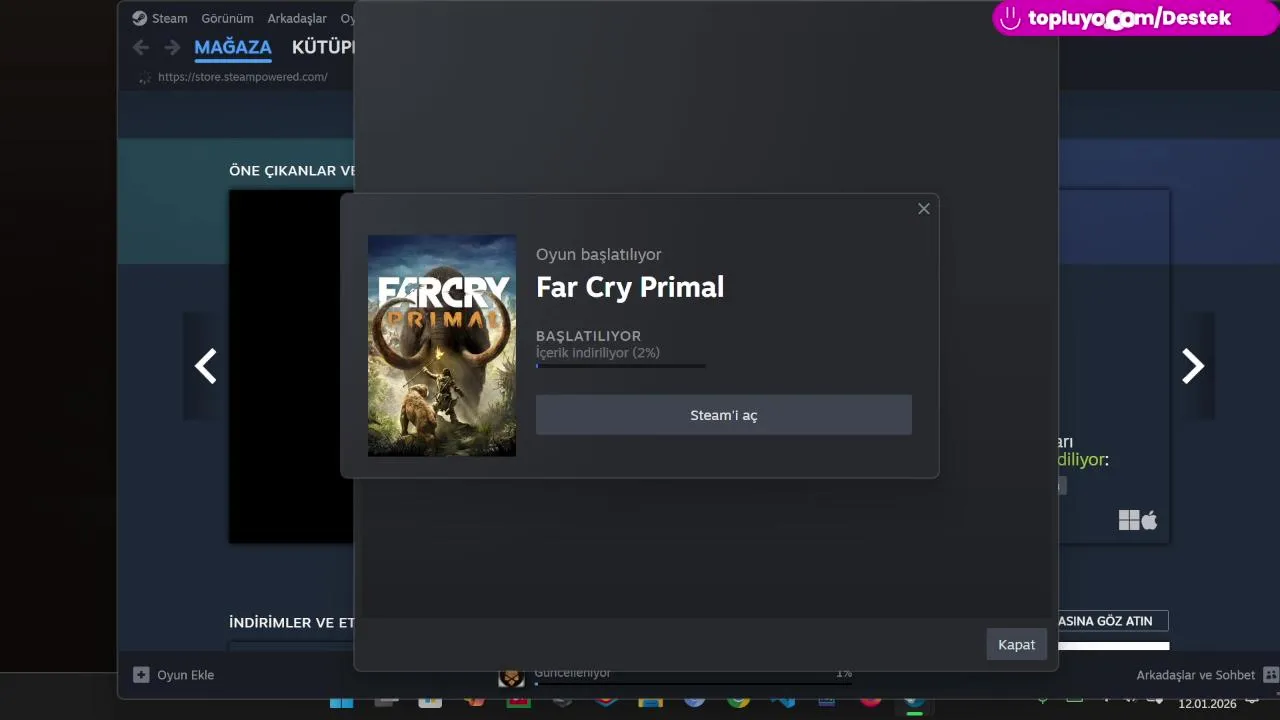Click the Oyun Ekle plus icon
Screen dimensions: 1280x720
point(141,675)
